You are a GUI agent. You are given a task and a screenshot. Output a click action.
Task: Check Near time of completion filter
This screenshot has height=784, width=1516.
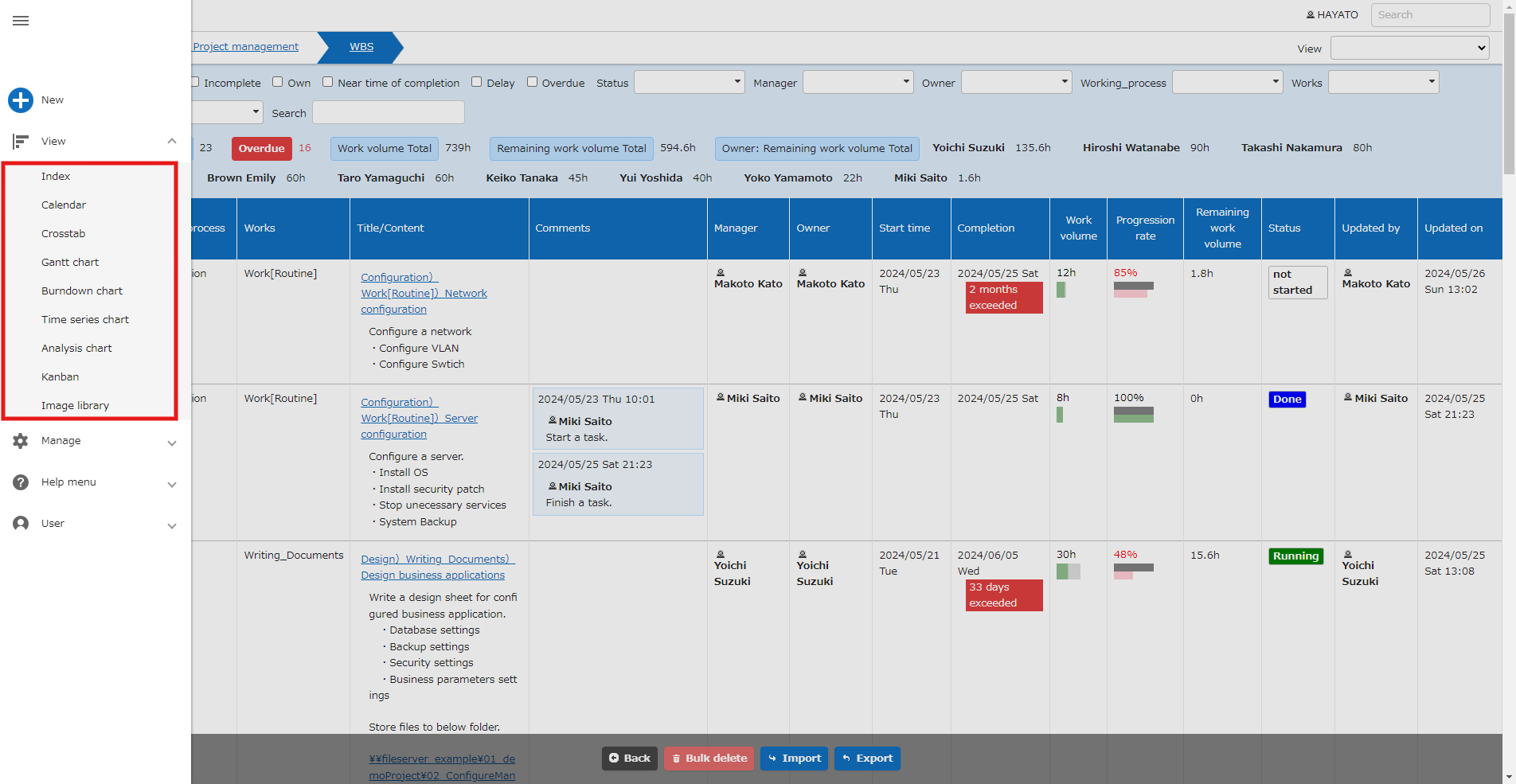point(327,82)
